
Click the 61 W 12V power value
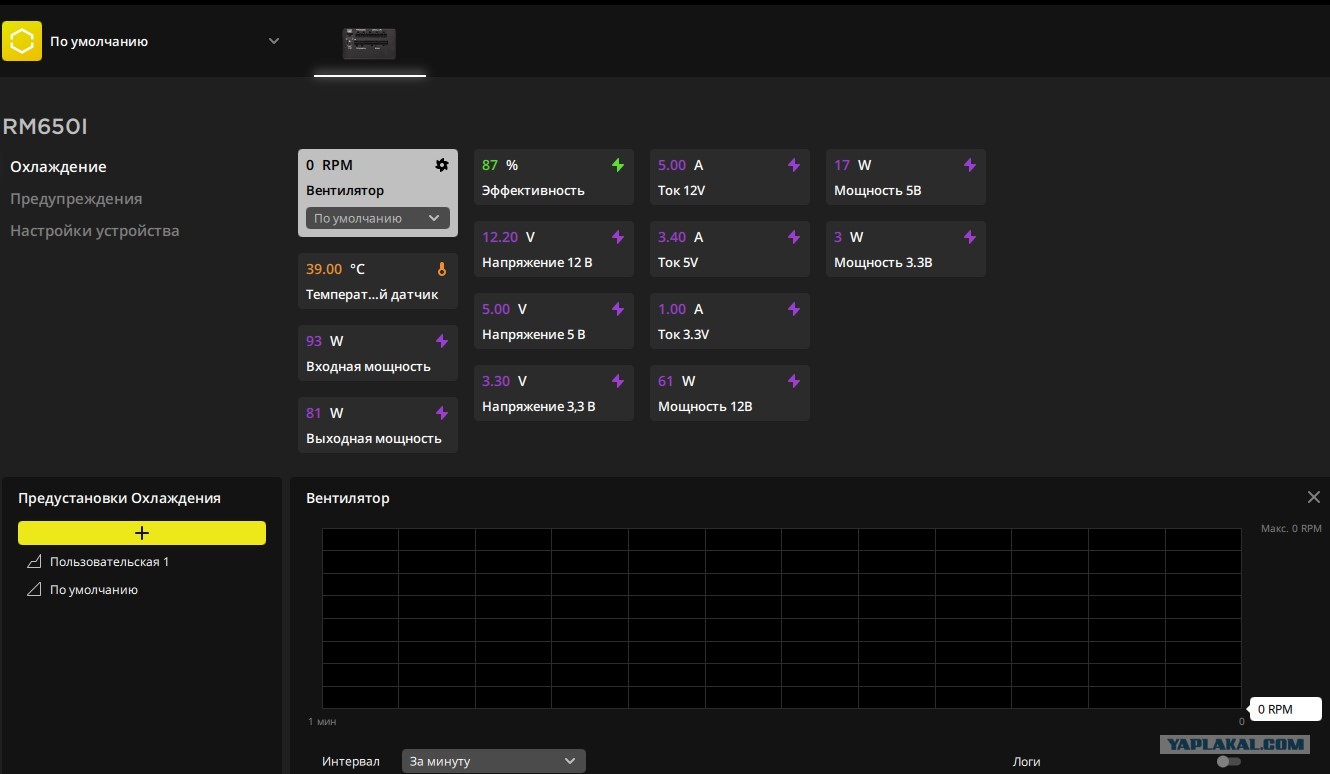click(x=676, y=381)
